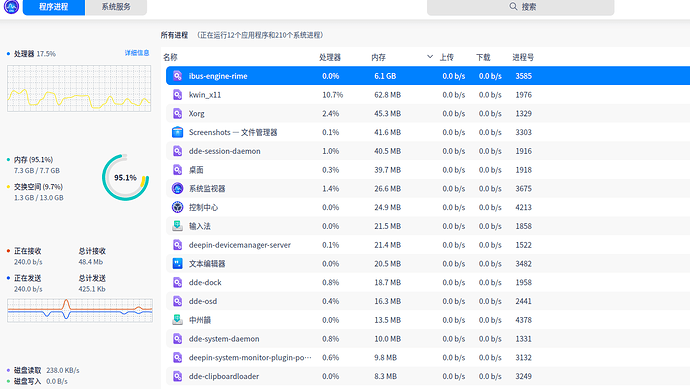Viewport: 690px width, 389px height.
Task: Select the dde-osd process name
Action: pyautogui.click(x=203, y=301)
